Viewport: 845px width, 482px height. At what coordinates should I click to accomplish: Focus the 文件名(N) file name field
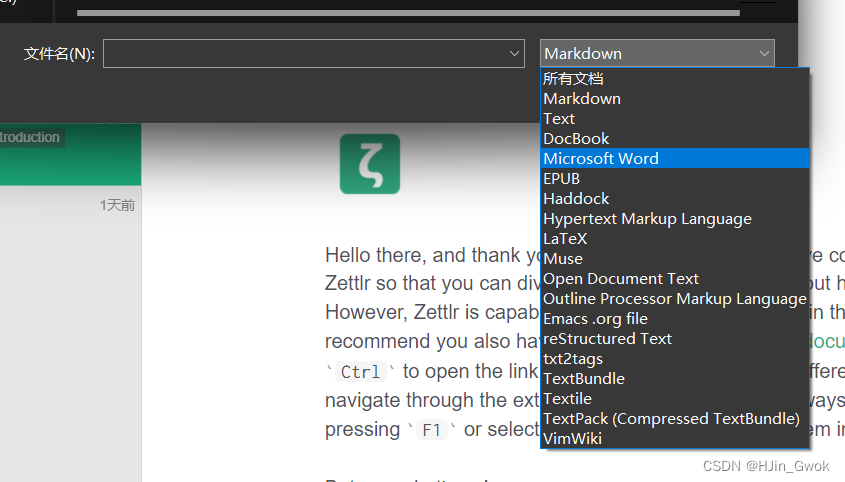pos(314,53)
